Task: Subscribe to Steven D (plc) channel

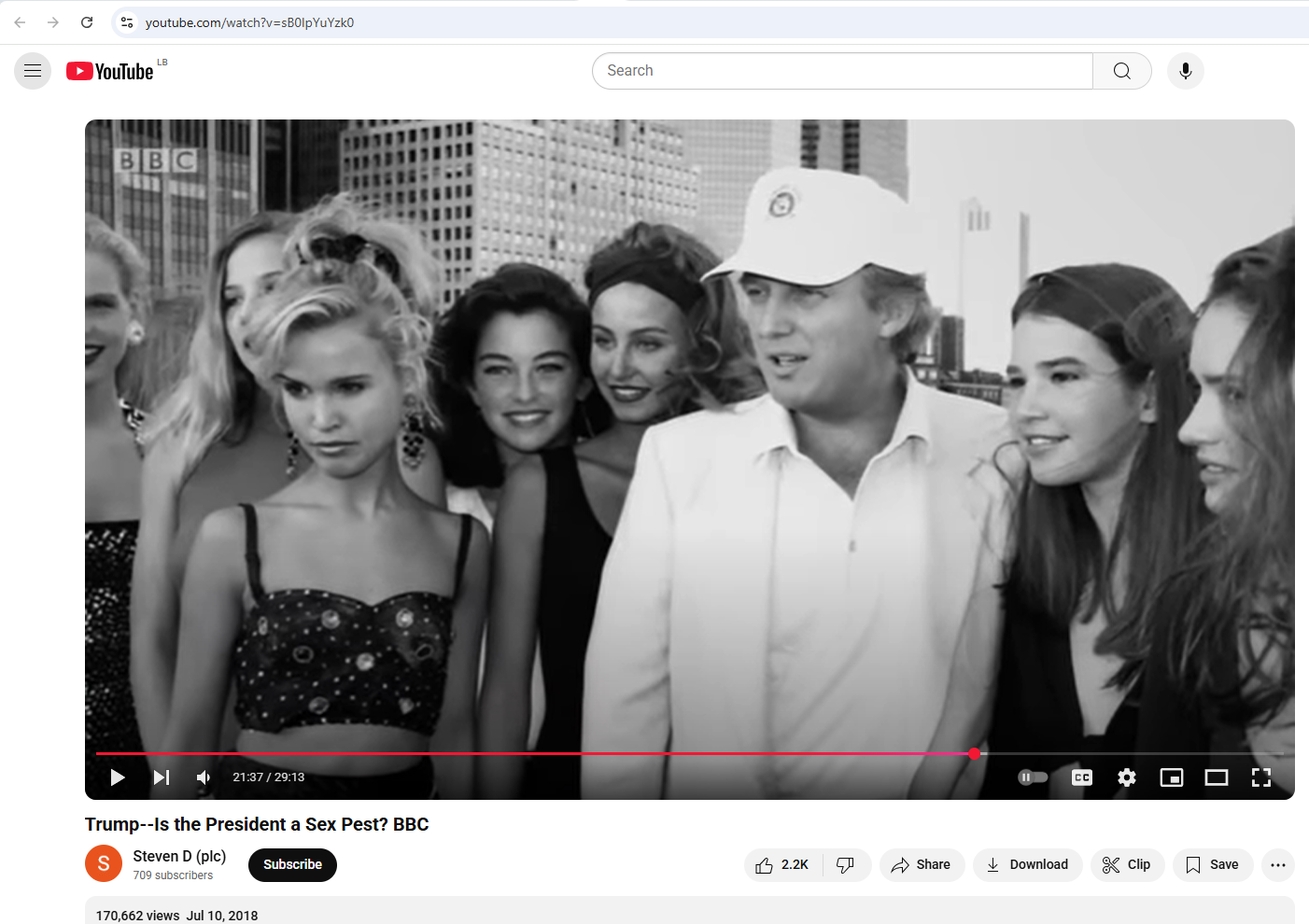Action: [x=292, y=865]
